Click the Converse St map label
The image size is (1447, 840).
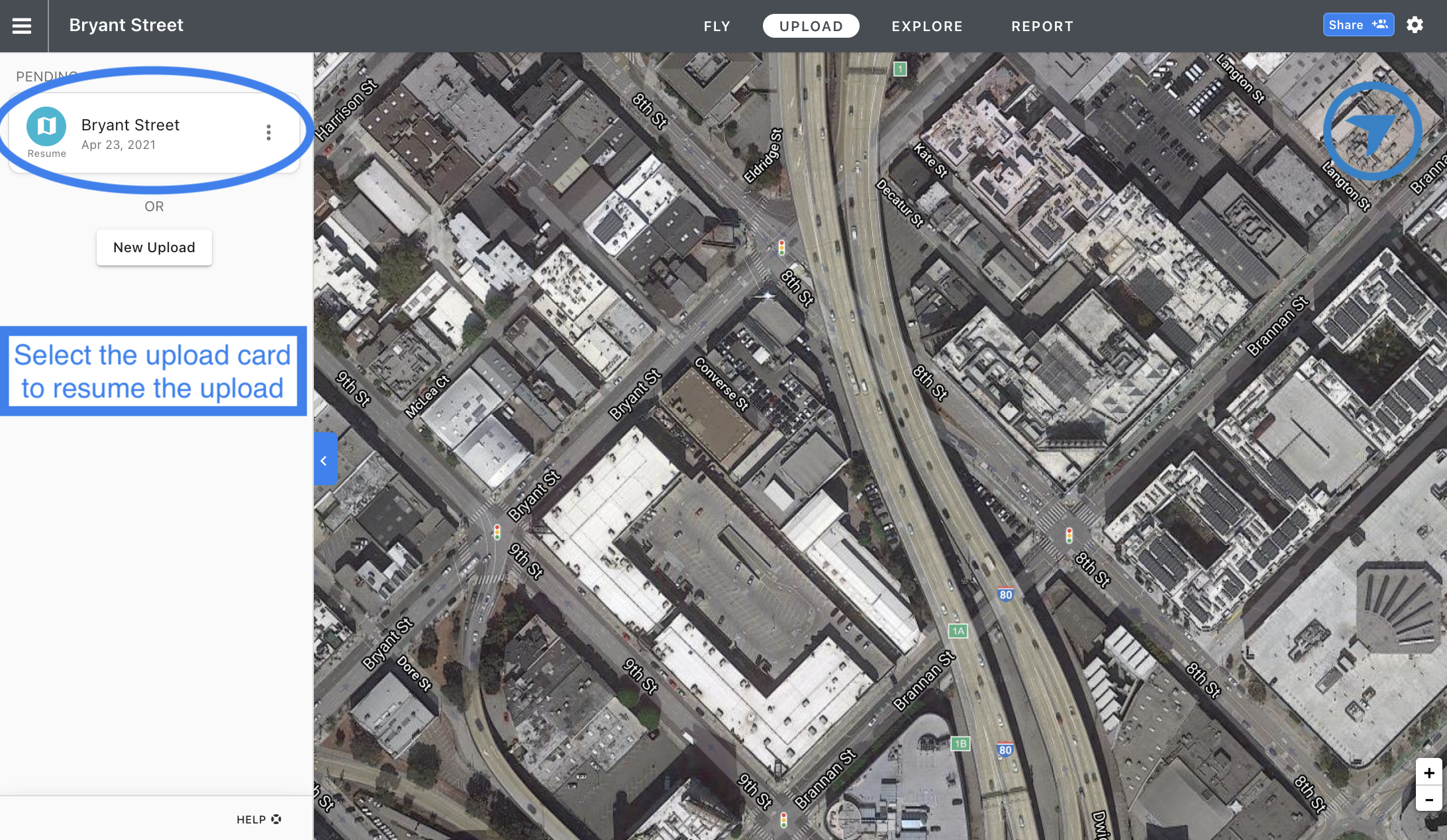[x=721, y=384]
